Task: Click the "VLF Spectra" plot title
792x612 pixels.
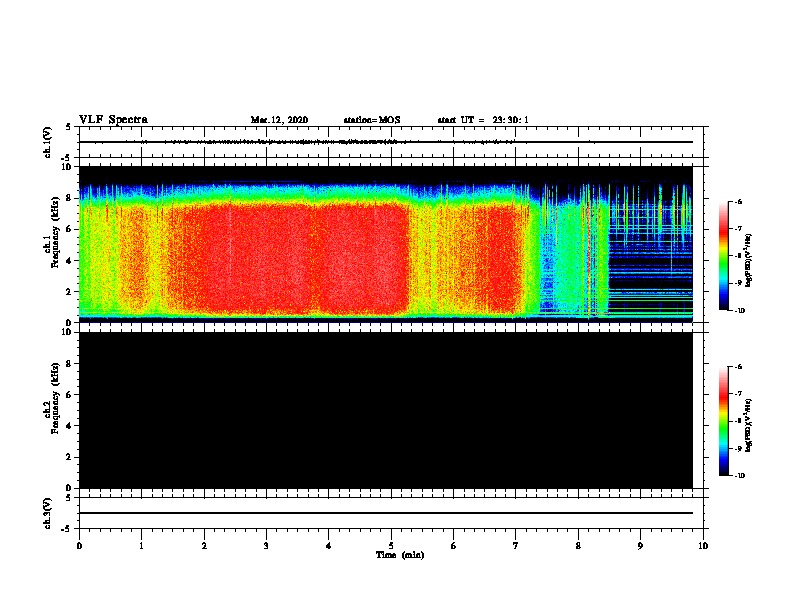Action: pyautogui.click(x=113, y=120)
